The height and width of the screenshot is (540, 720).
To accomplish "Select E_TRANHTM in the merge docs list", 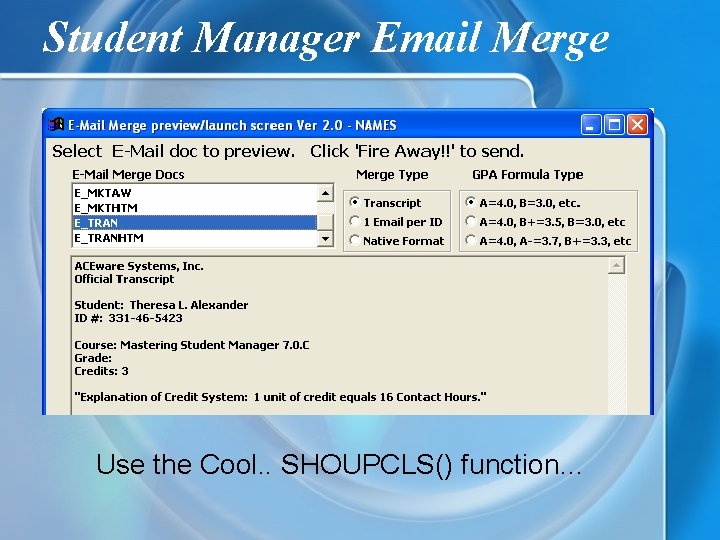I will coord(195,238).
